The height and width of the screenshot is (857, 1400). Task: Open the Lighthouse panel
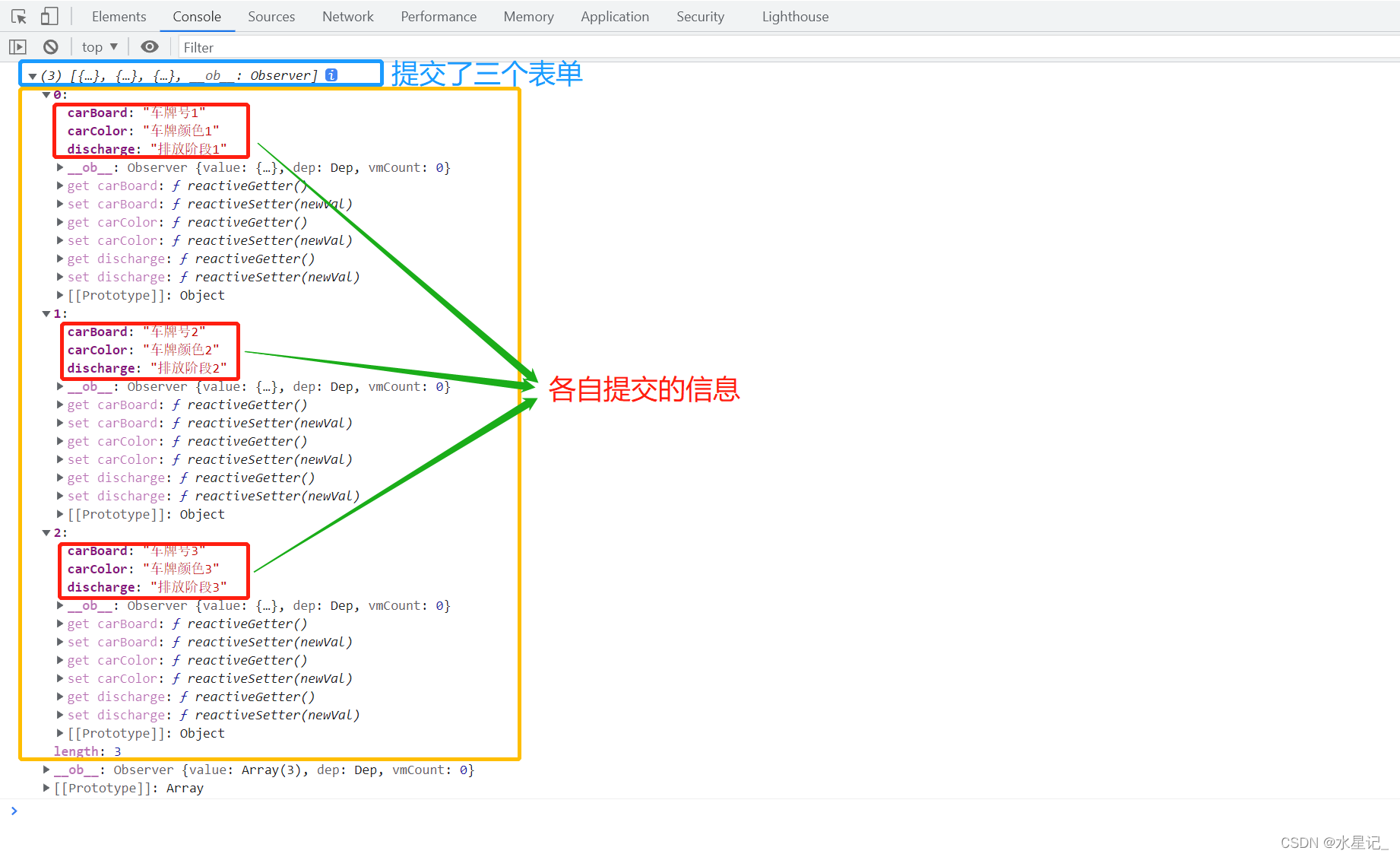(793, 16)
